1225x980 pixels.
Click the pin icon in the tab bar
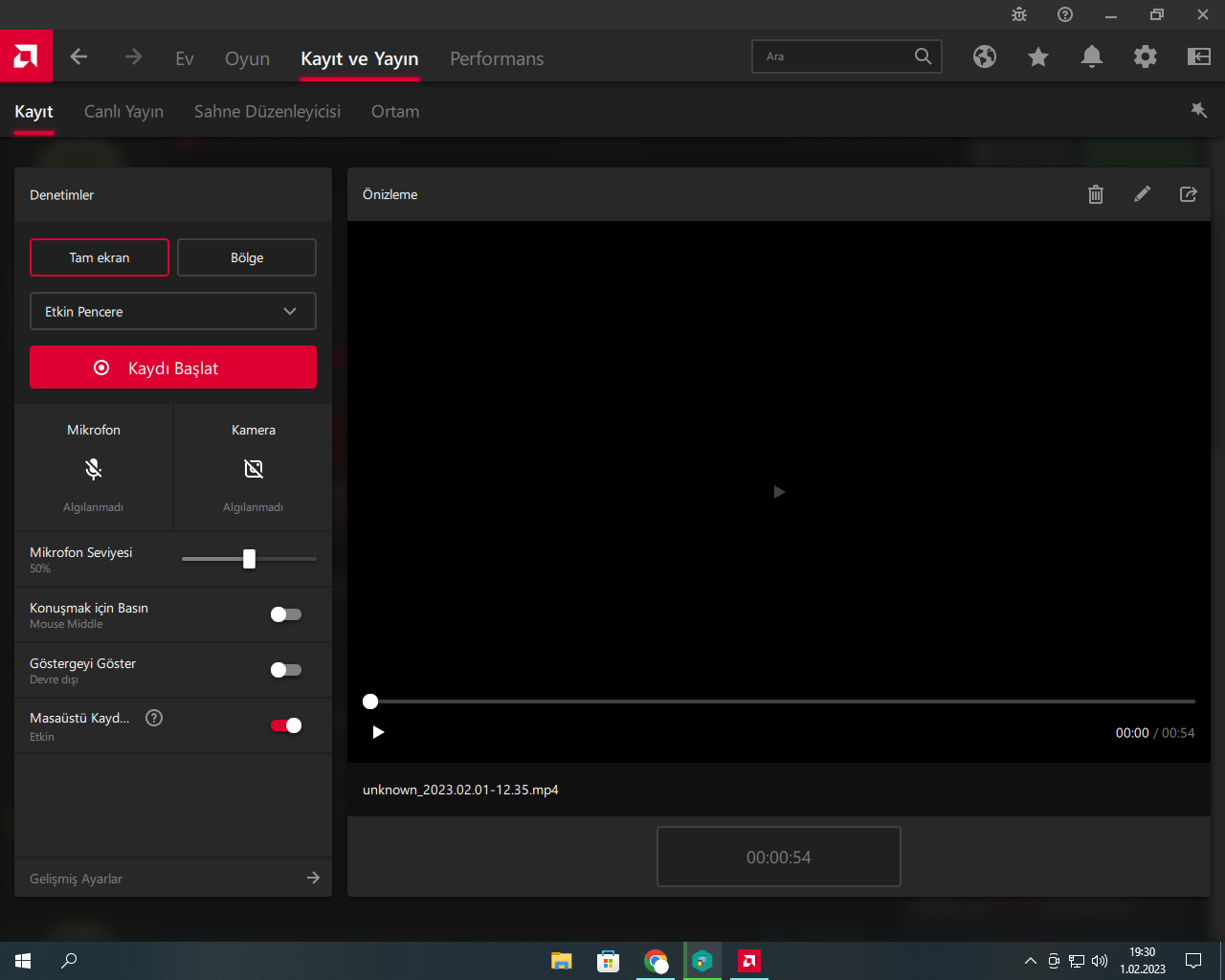point(1198,110)
